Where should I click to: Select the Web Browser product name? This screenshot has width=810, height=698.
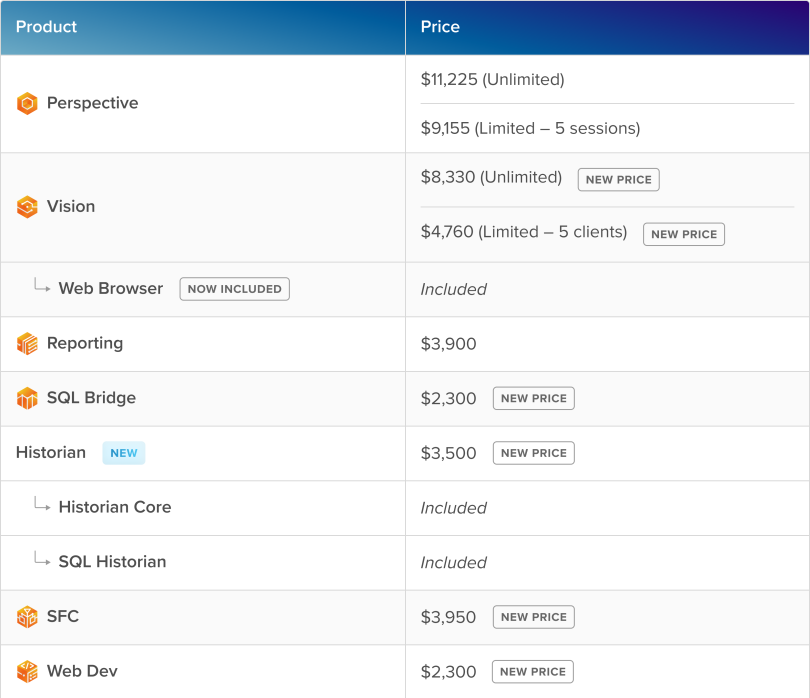click(x=111, y=288)
